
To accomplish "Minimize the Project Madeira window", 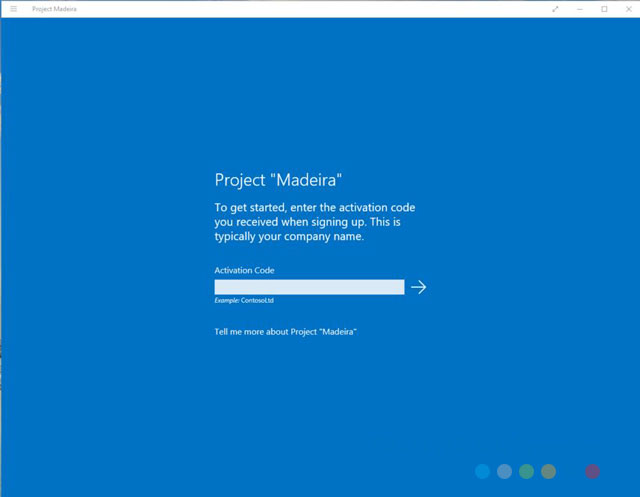I will [x=580, y=9].
